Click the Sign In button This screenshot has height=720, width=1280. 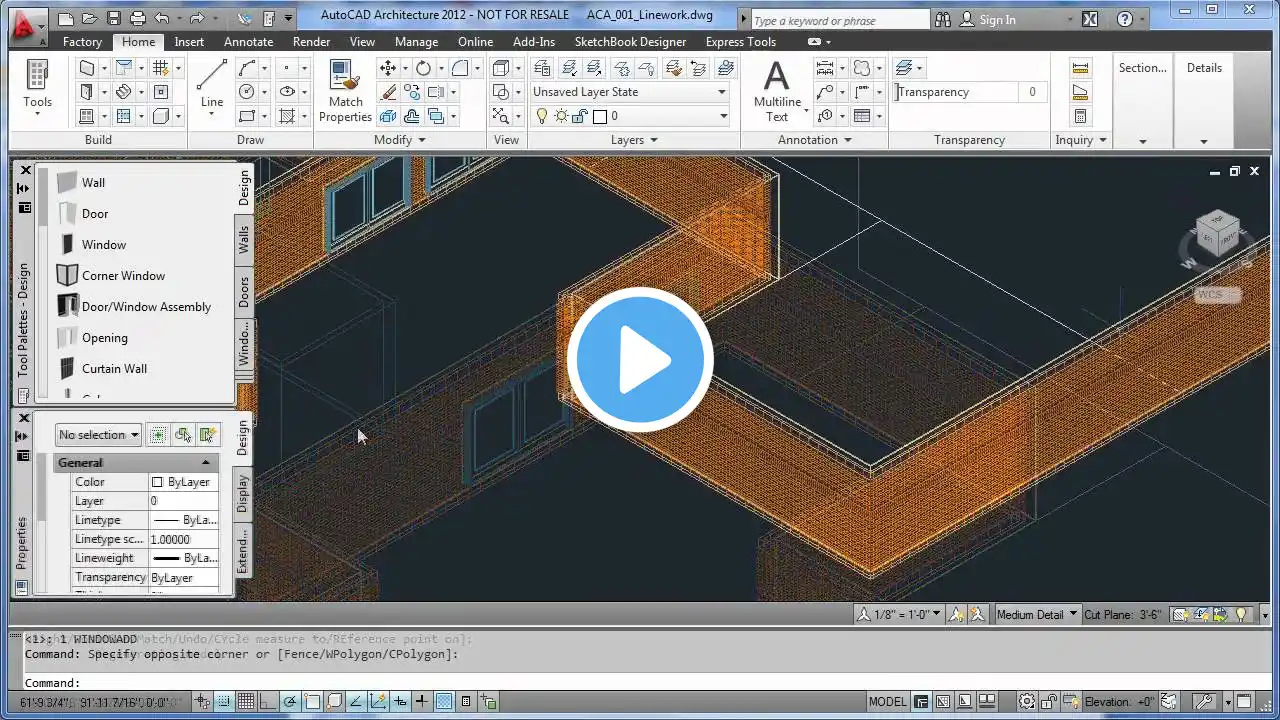[x=996, y=19]
